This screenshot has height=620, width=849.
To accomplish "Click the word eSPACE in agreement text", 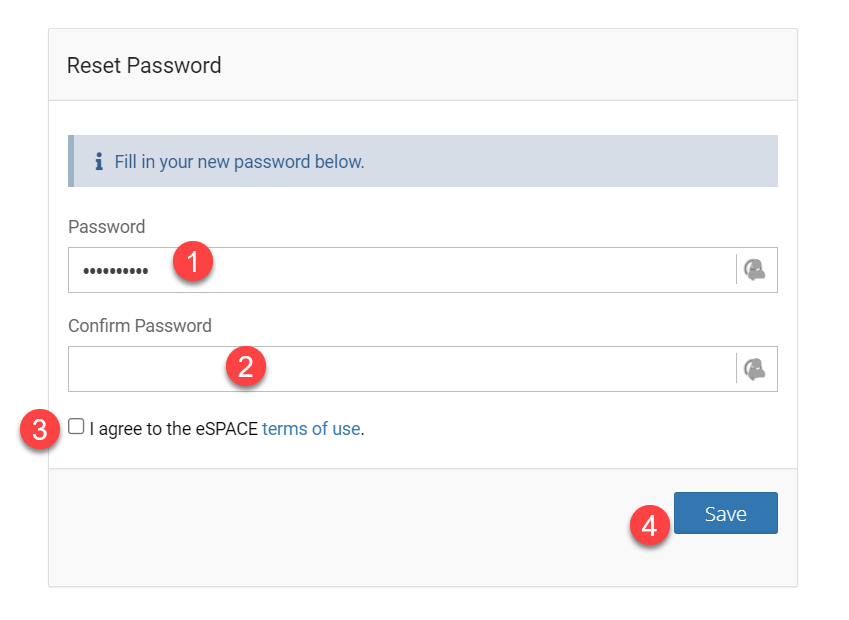I will click(226, 429).
